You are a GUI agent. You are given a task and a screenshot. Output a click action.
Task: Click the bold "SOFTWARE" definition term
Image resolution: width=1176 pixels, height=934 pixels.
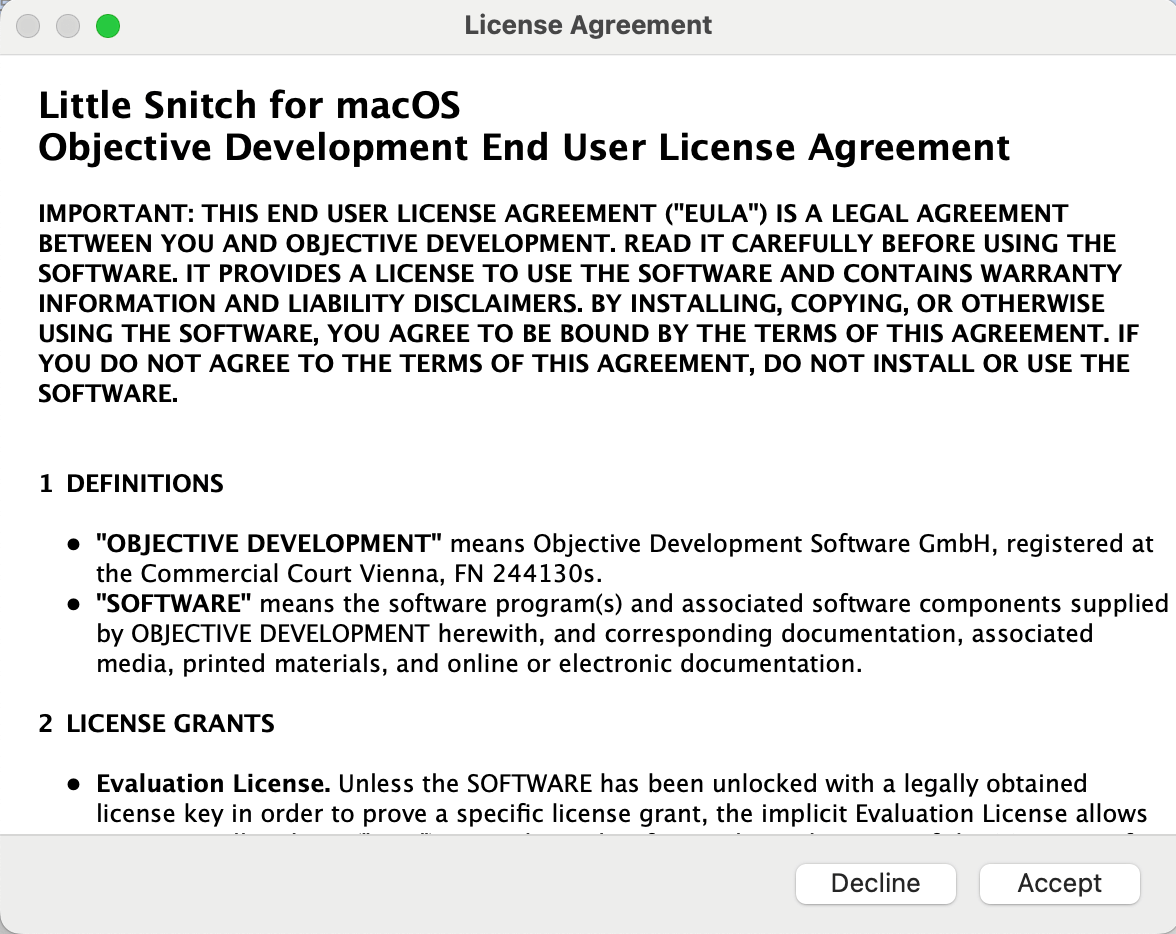pos(173,603)
